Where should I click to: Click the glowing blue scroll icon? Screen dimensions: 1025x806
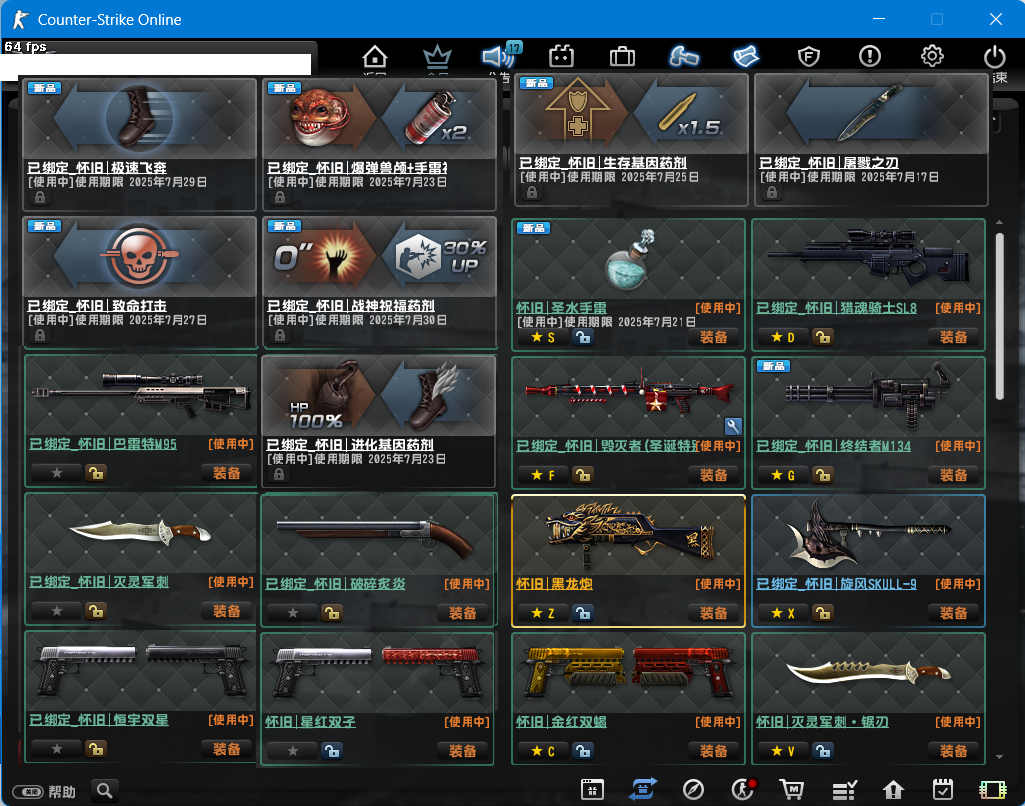746,57
